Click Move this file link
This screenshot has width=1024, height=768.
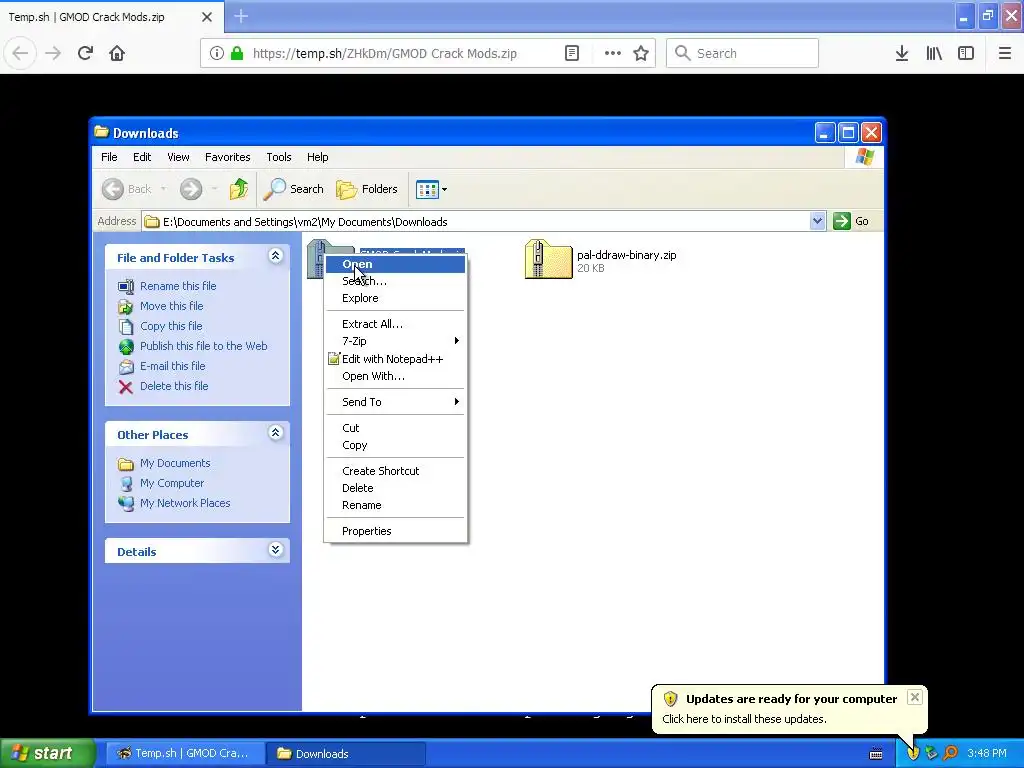pos(171,306)
